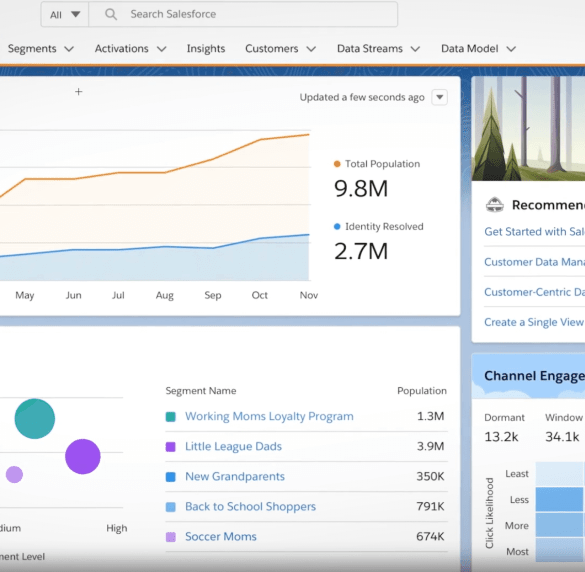Click the More heatmap row cell
This screenshot has width=585, height=572.
point(560,525)
